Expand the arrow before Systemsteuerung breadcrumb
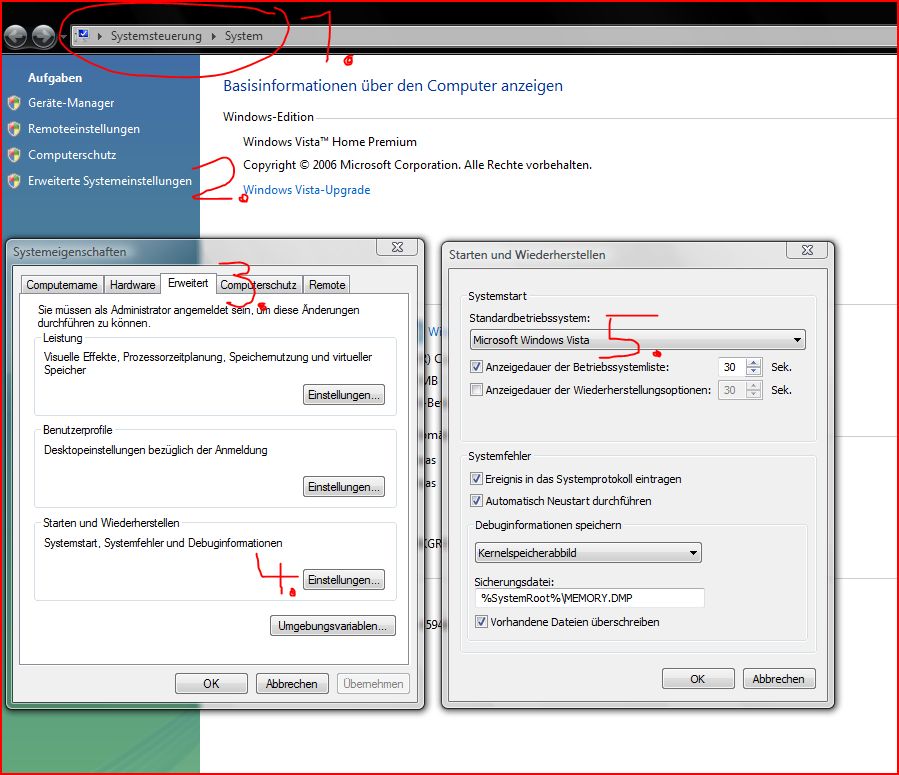This screenshot has height=775, width=899. [100, 36]
